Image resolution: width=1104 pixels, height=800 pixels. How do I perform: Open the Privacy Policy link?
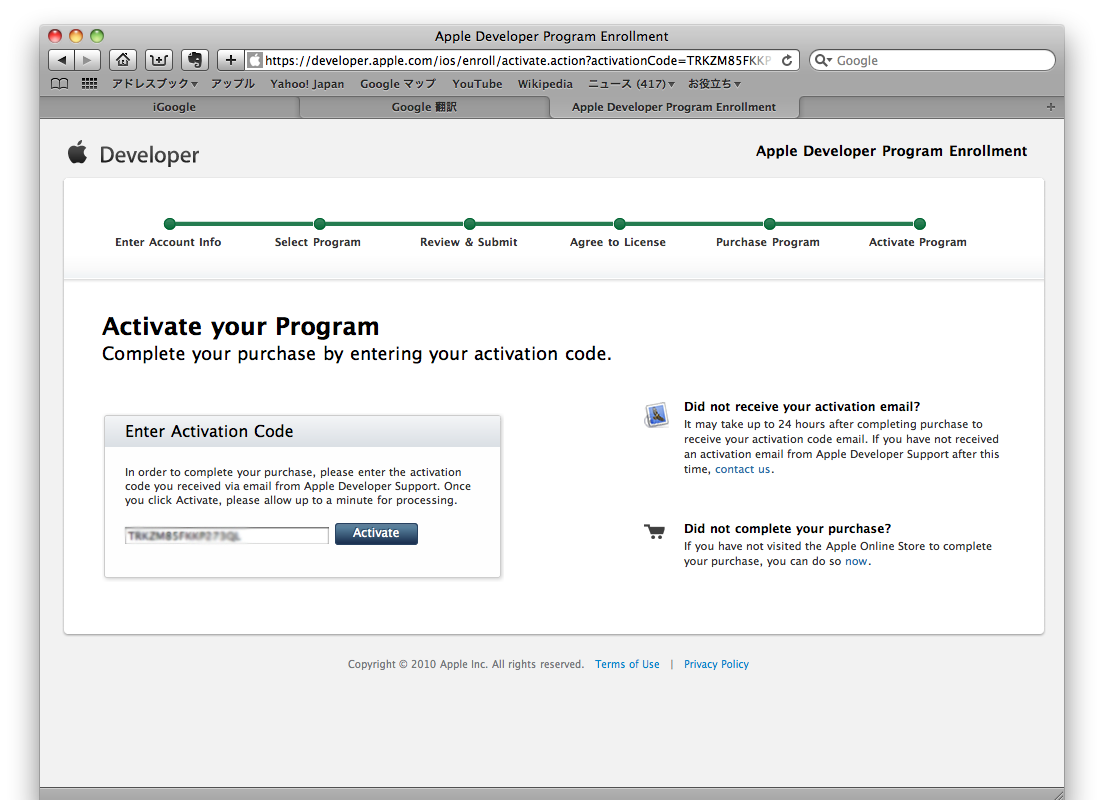(x=716, y=664)
